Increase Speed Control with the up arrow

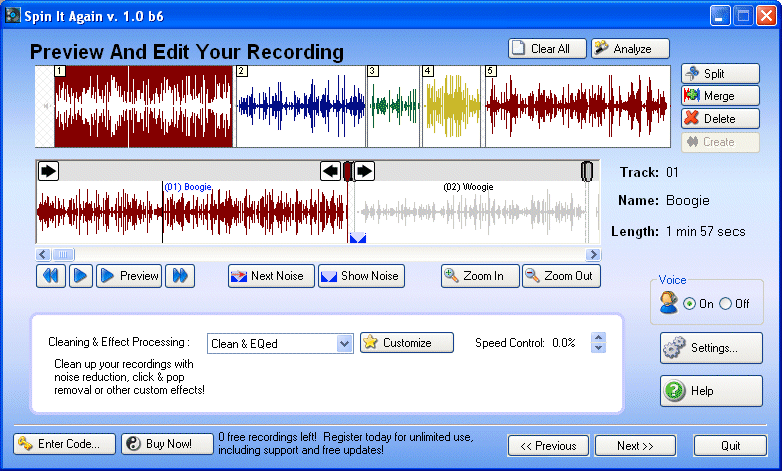(598, 338)
